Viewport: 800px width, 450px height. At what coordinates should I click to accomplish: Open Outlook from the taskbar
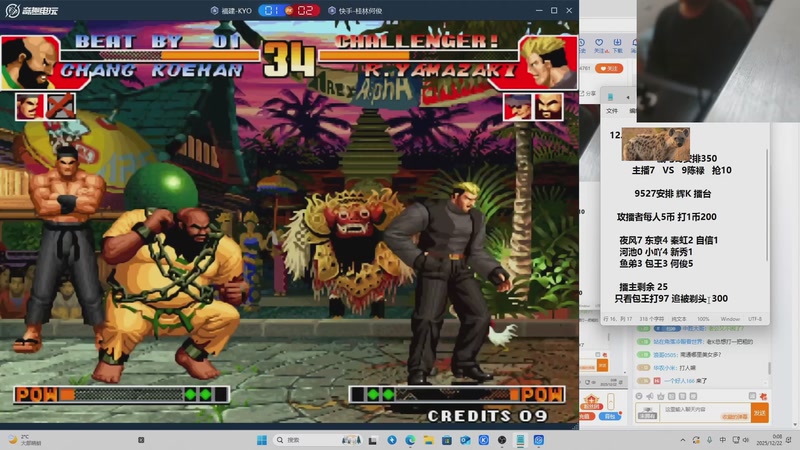[465, 440]
